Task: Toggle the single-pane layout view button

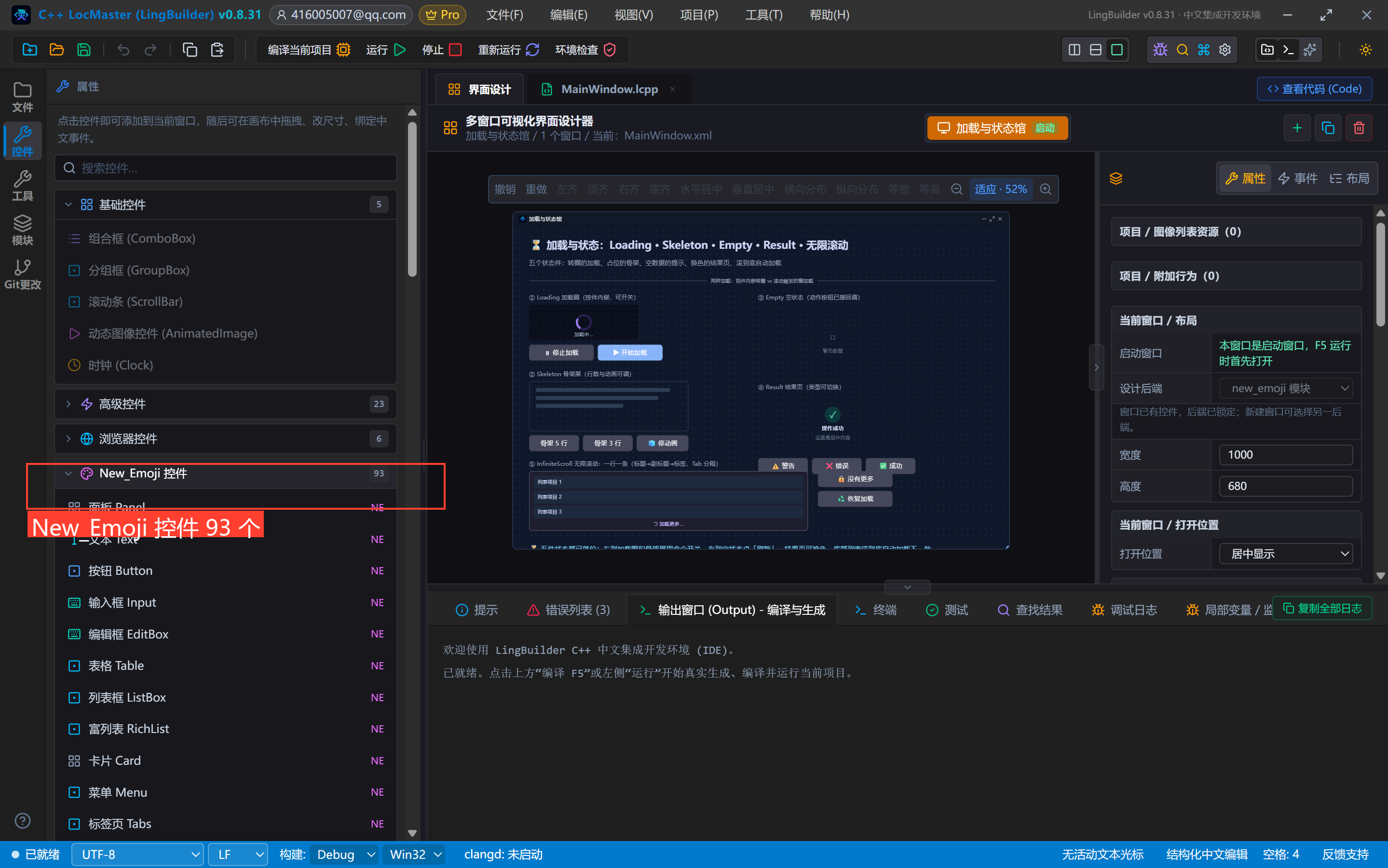Action: click(1116, 50)
